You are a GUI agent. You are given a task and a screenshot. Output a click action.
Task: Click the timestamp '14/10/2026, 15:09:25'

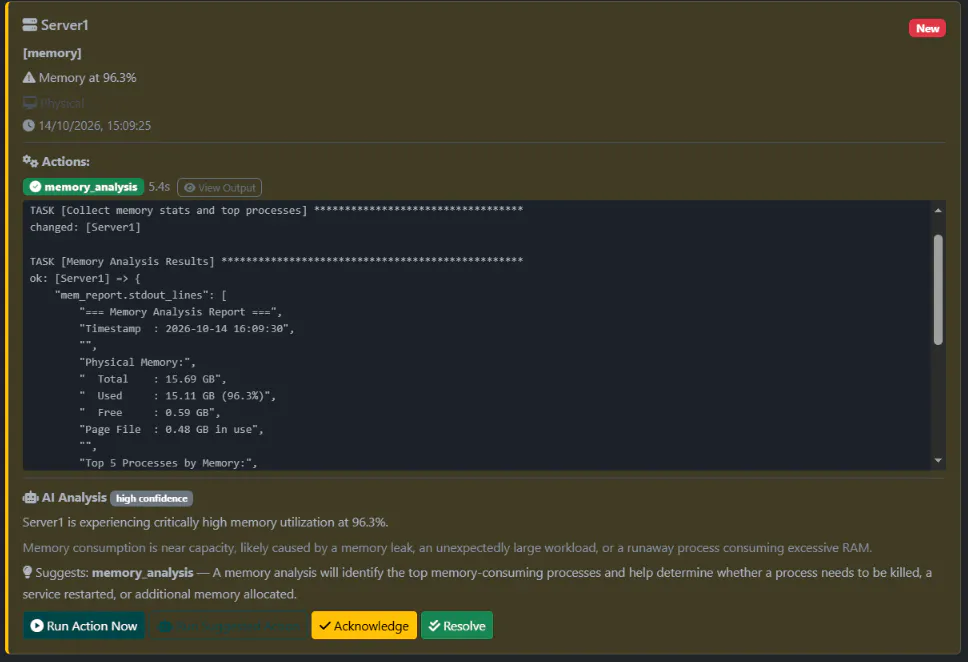tap(94, 125)
